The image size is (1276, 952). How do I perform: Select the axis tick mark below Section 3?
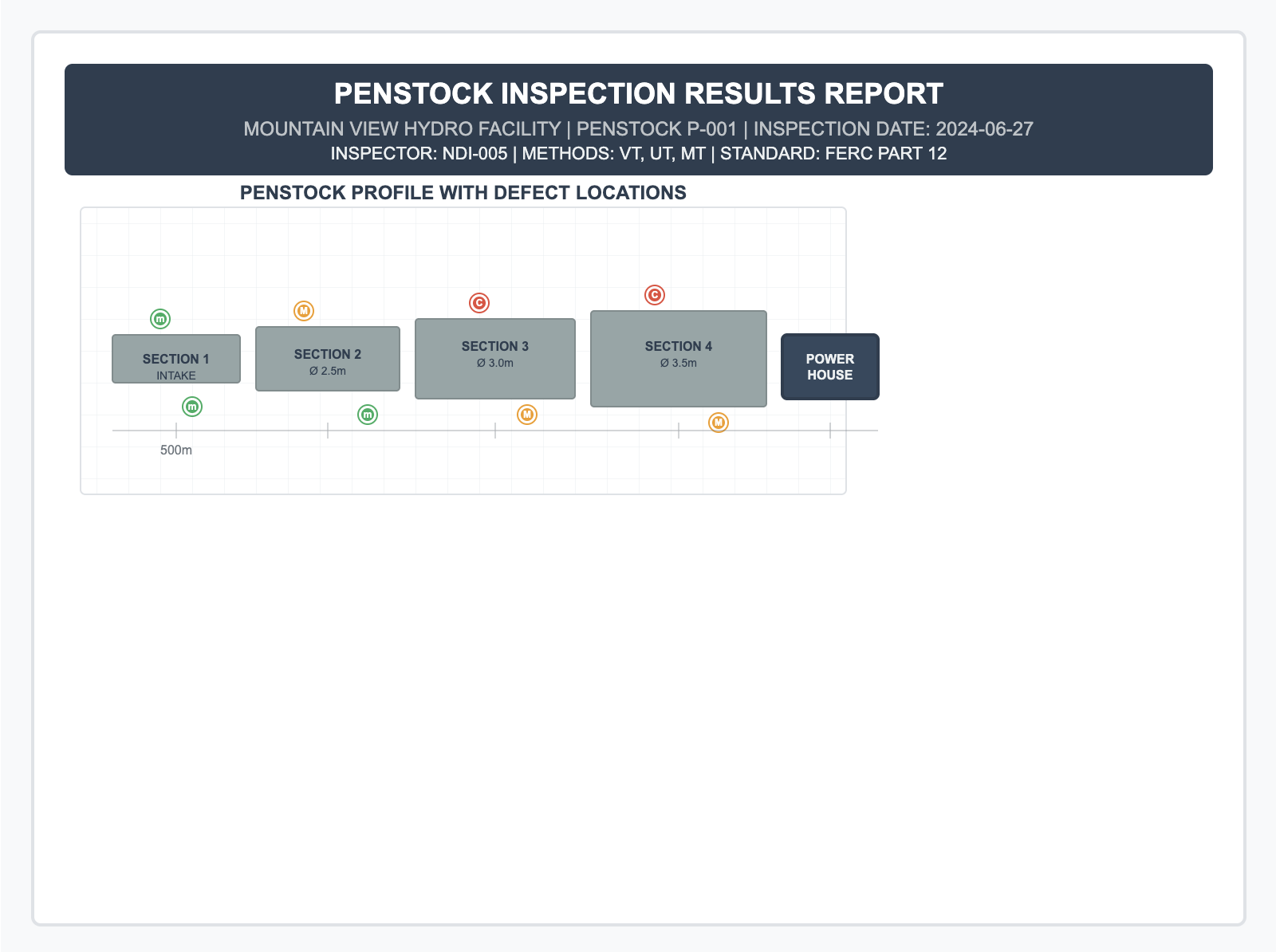pyautogui.click(x=495, y=431)
